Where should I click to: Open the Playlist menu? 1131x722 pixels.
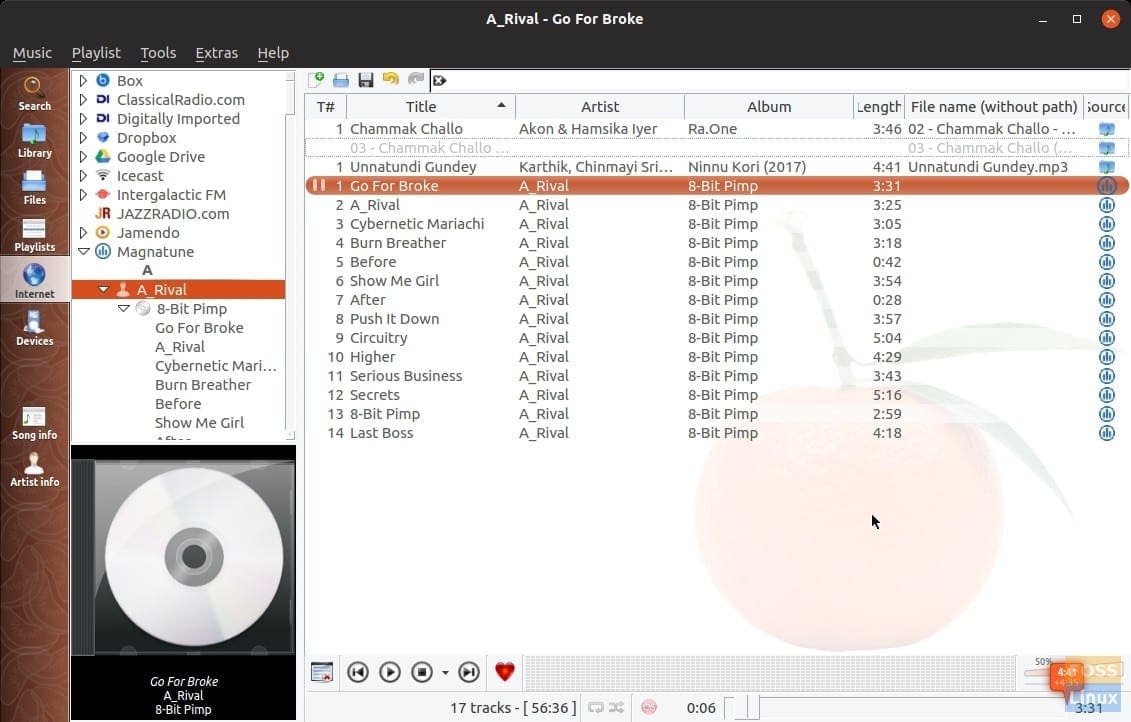click(x=96, y=53)
